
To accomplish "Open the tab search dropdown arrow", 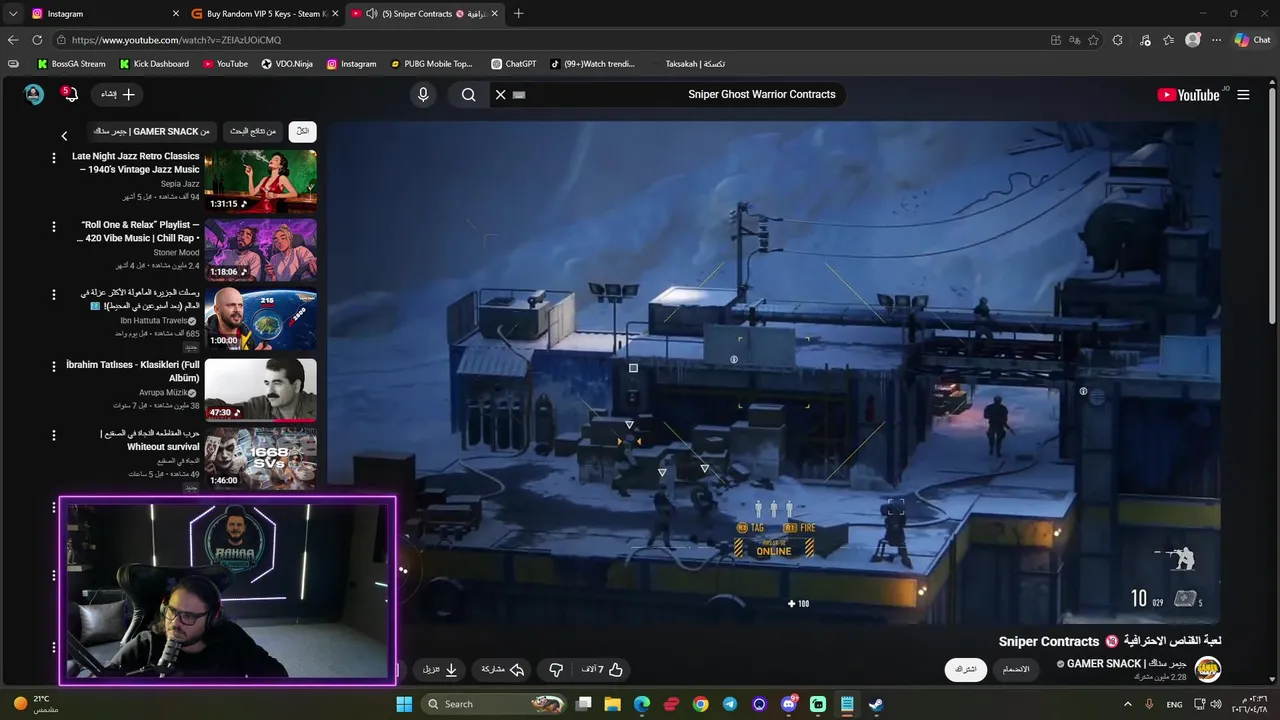I will point(13,14).
